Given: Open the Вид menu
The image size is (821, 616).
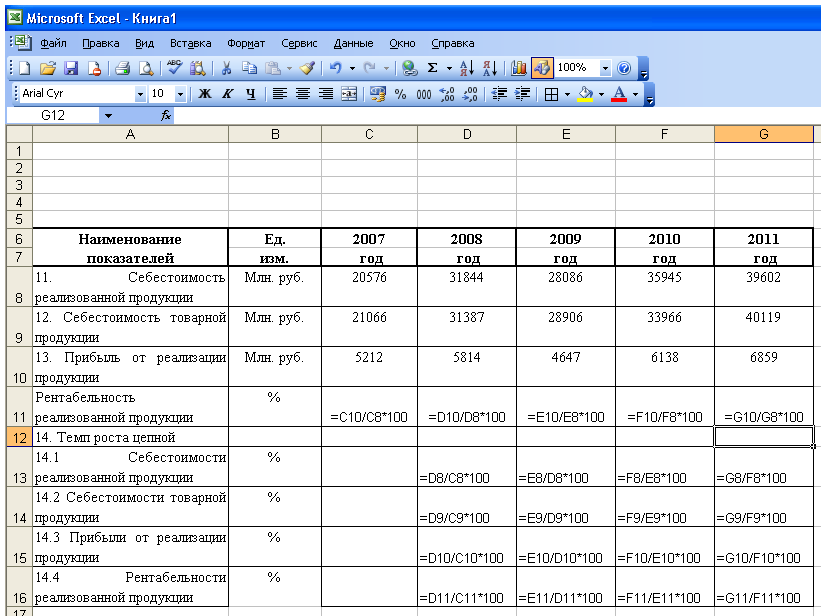Looking at the screenshot, I should point(145,43).
